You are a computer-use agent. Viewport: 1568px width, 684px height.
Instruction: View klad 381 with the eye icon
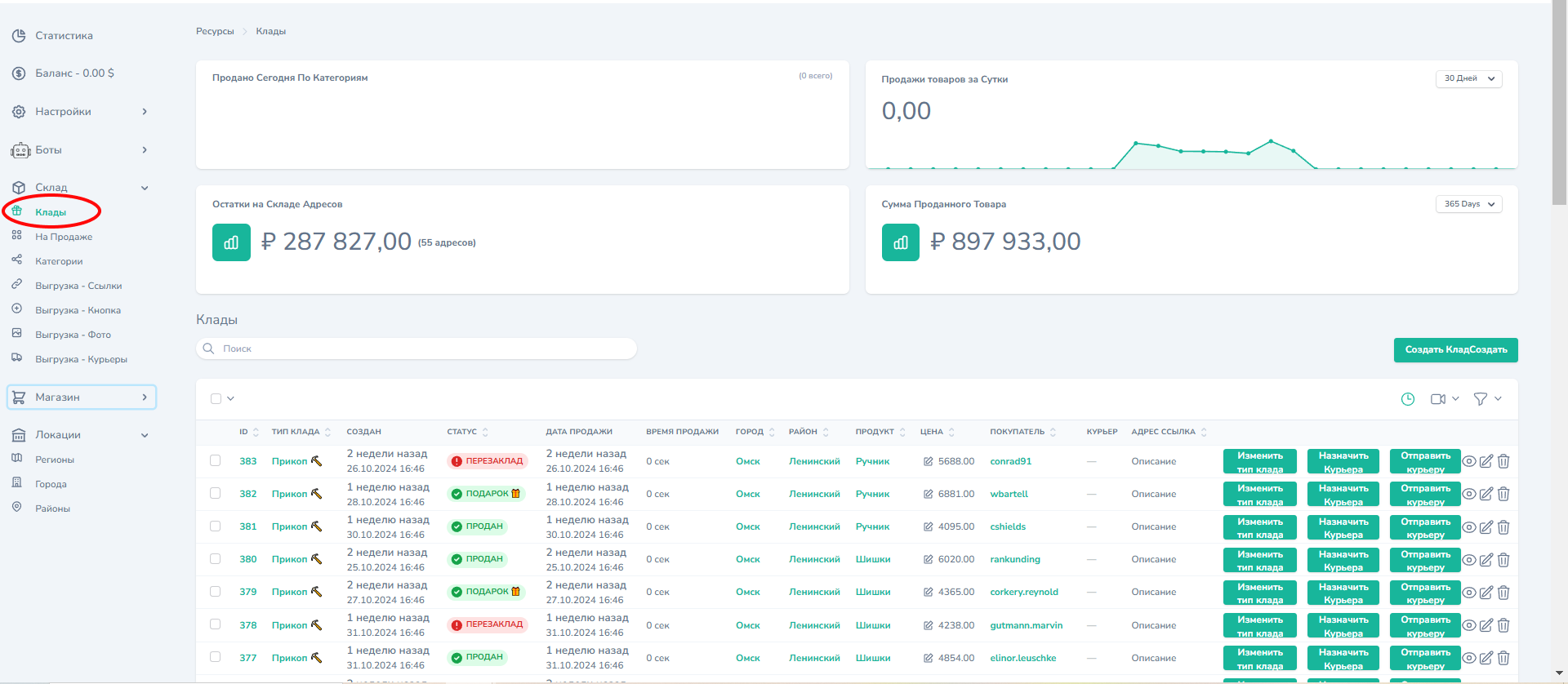[x=1469, y=527]
